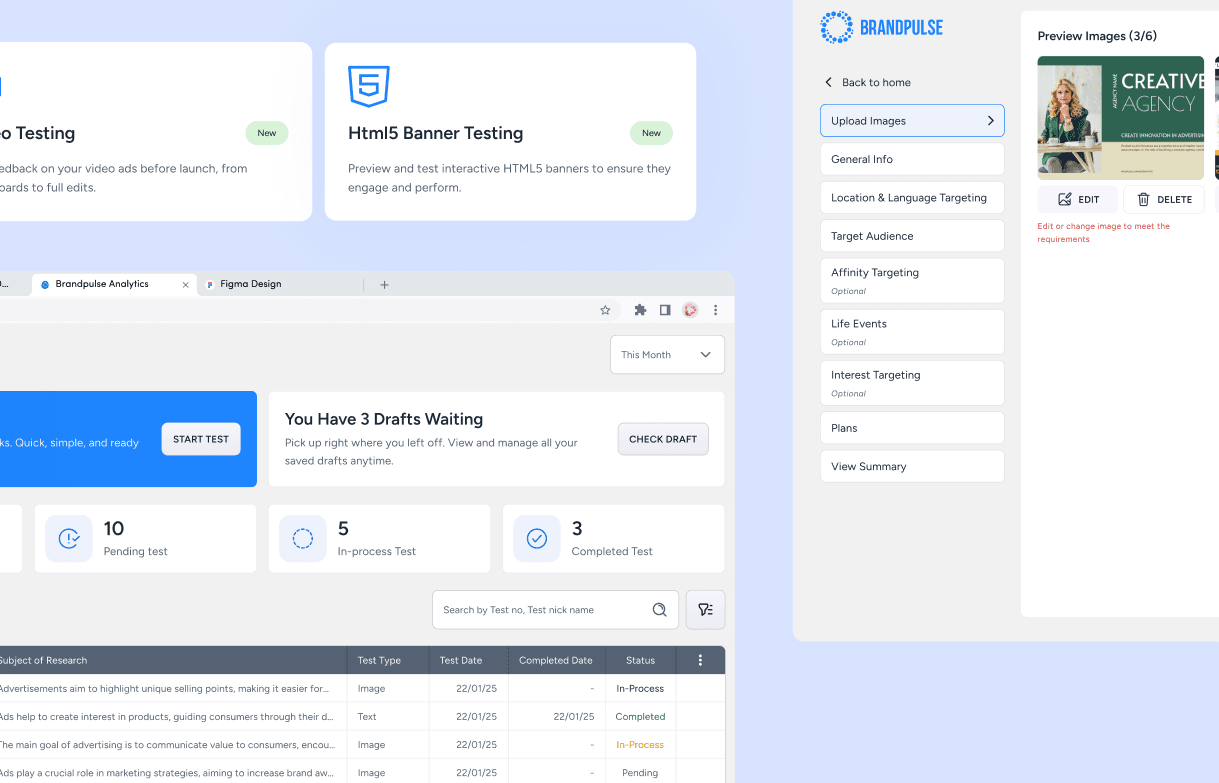
Task: Expand Upload Images chevron
Action: (x=991, y=121)
